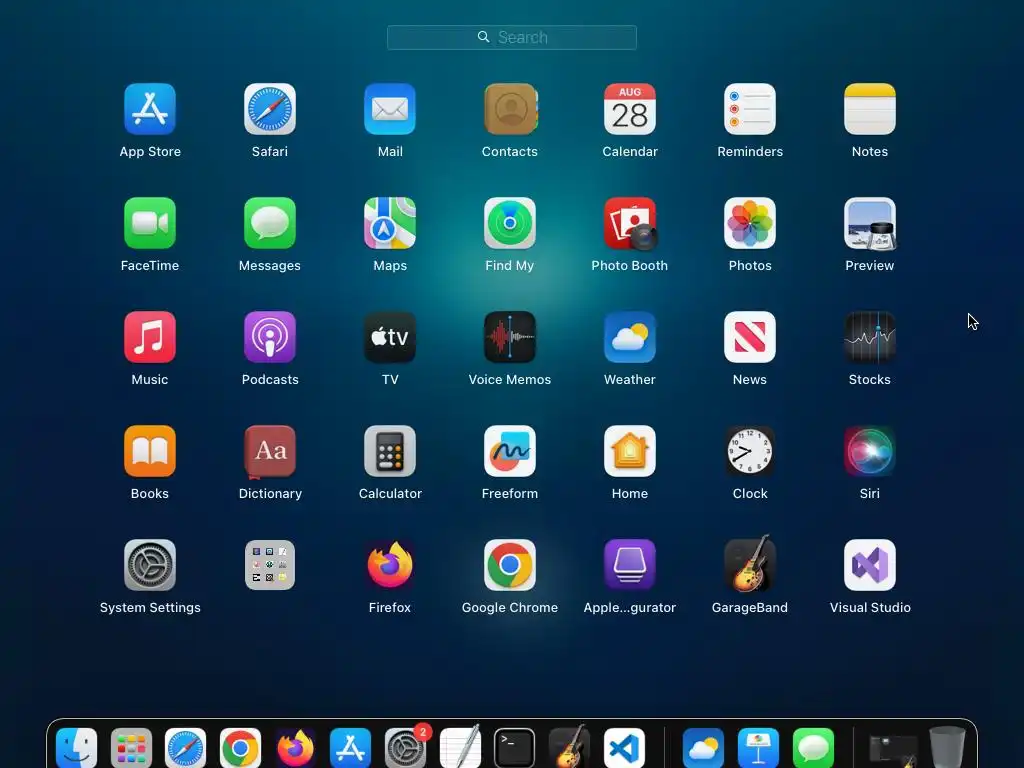Open App Store from the Dock
1024x768 pixels.
[350, 748]
